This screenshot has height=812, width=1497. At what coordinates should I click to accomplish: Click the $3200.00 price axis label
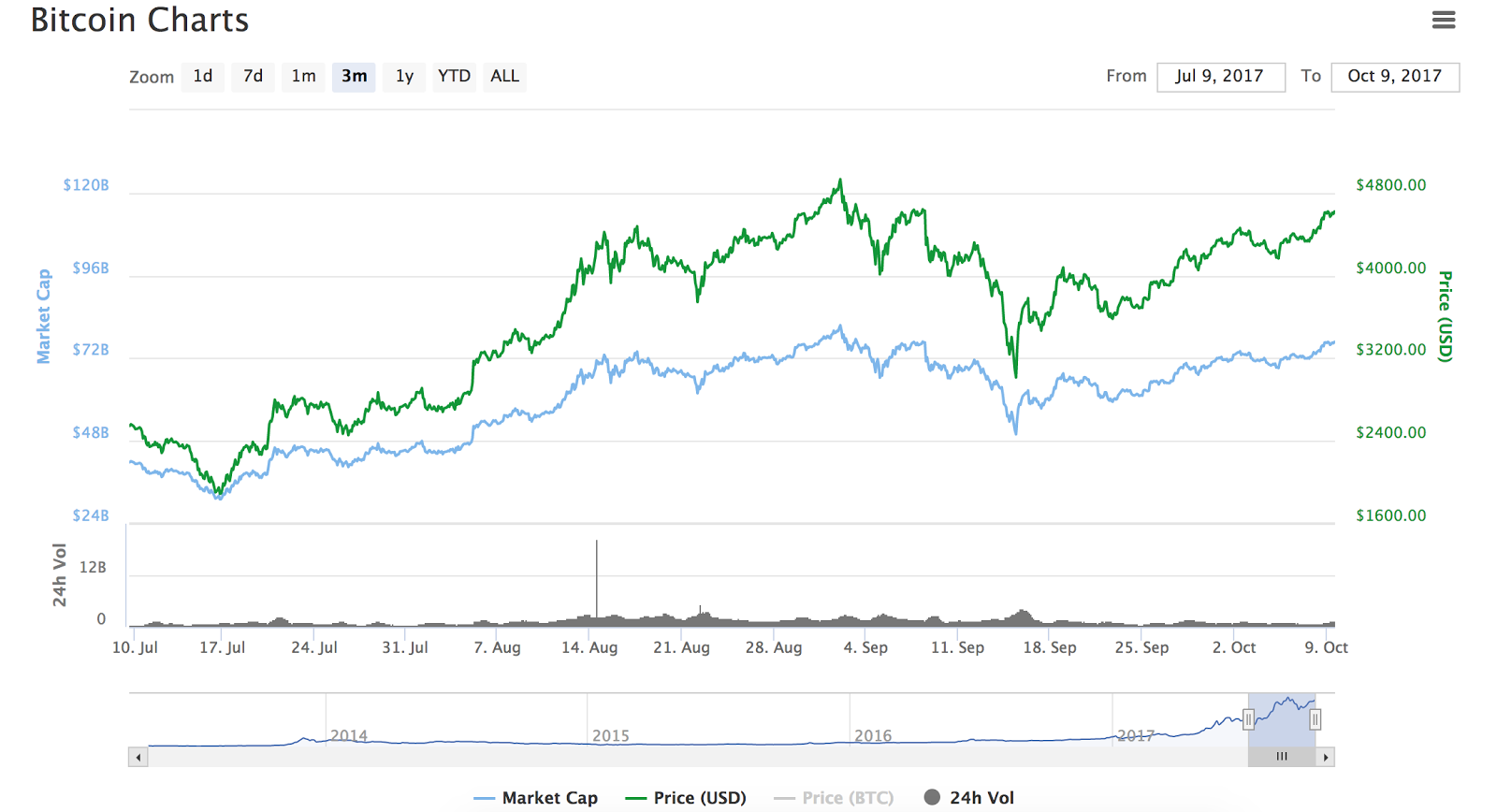click(1391, 350)
